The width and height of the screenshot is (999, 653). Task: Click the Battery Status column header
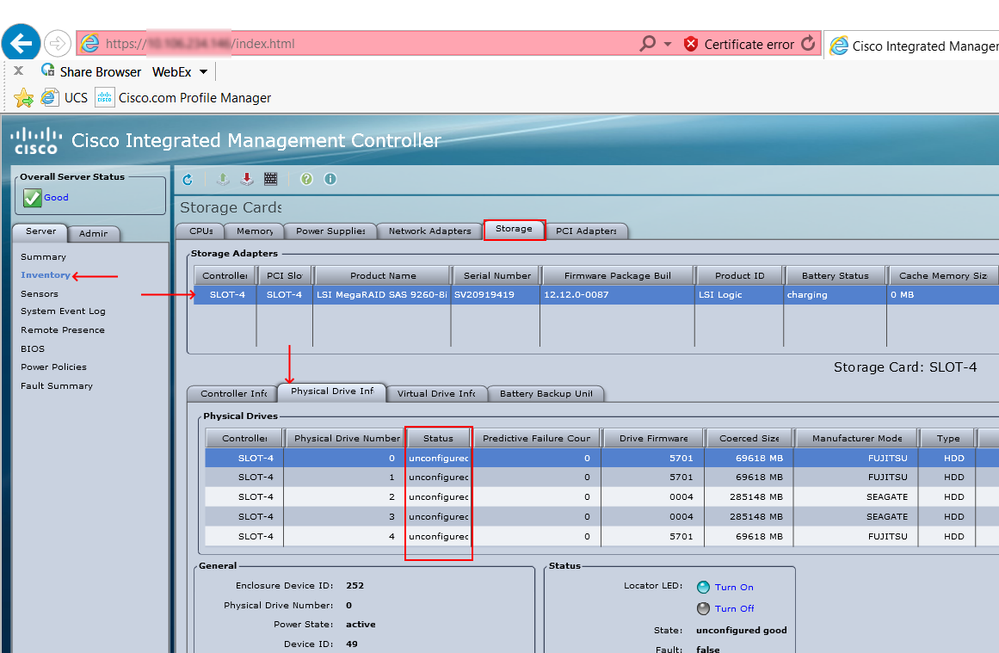835,276
